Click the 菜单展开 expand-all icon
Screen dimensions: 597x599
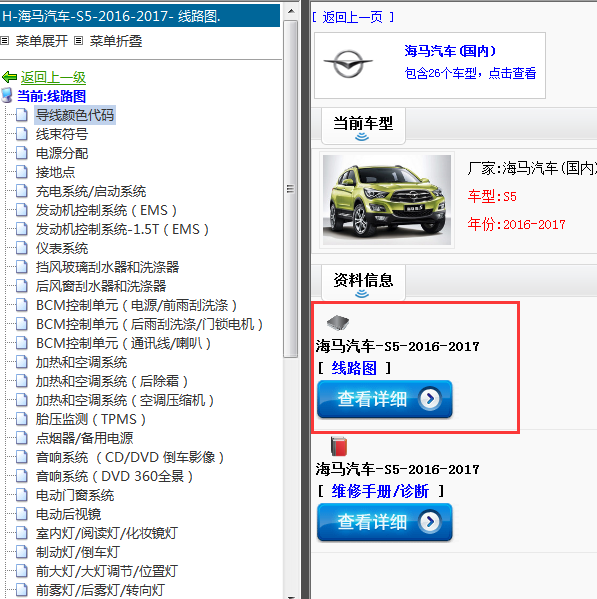coord(5,40)
